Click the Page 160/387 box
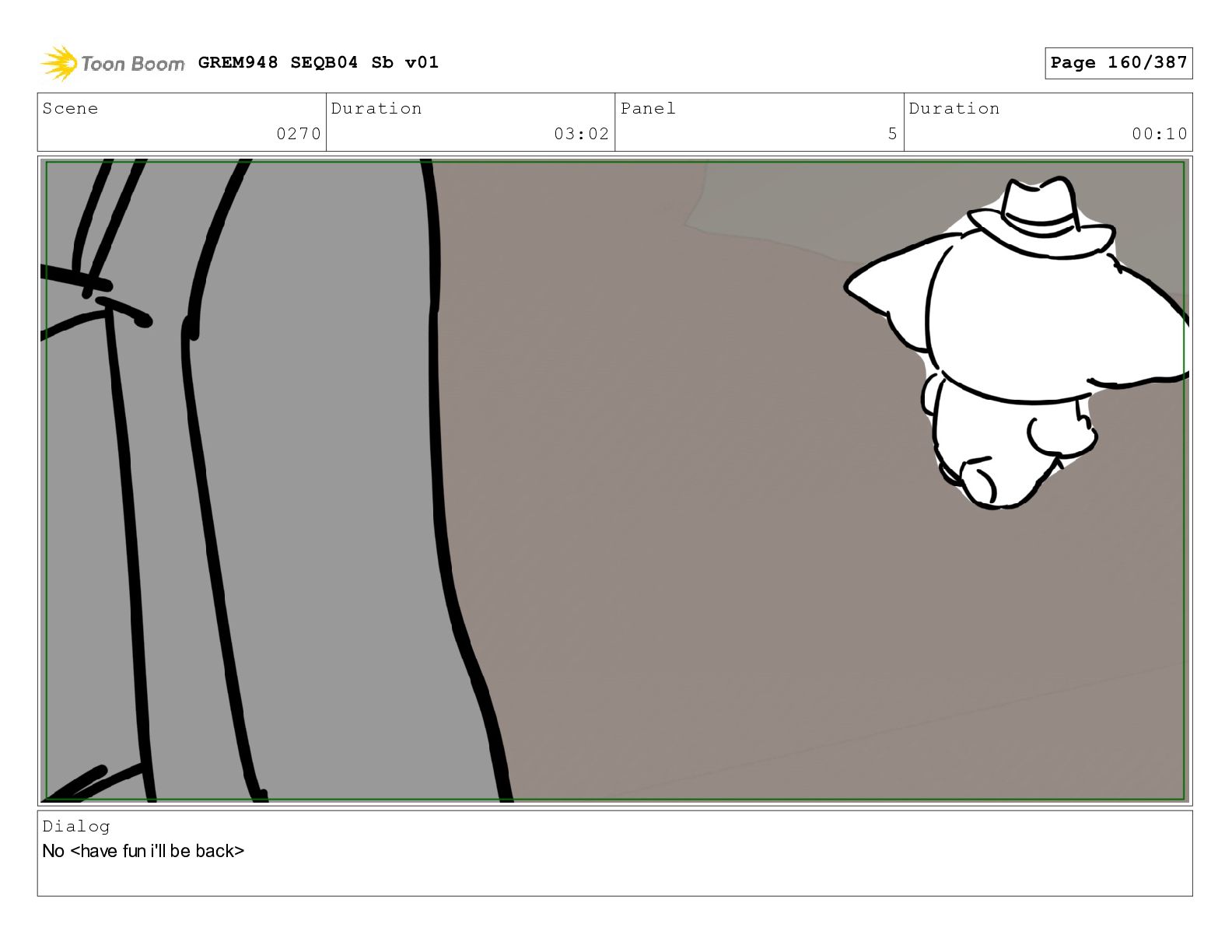1232x952 pixels. click(1118, 63)
